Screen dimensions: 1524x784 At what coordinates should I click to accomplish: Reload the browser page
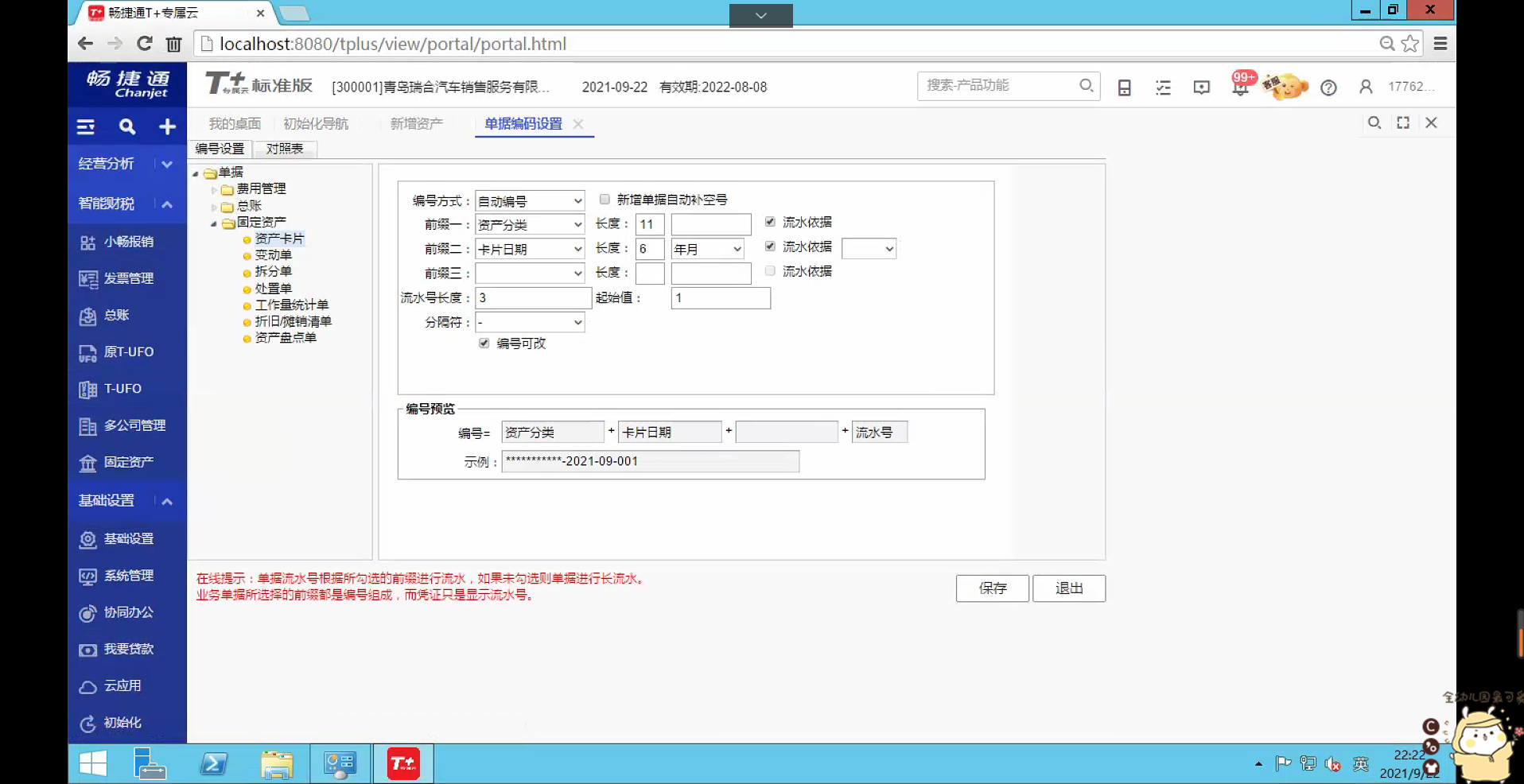pyautogui.click(x=144, y=44)
